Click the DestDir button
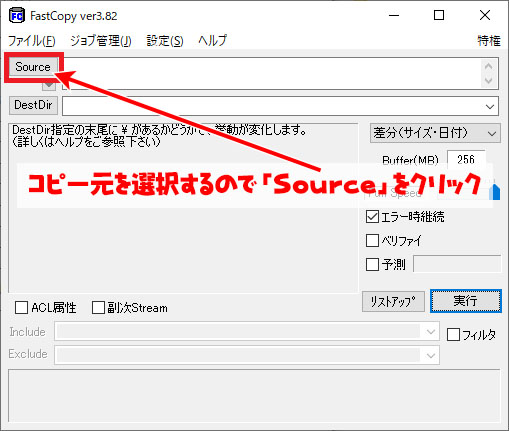The height and width of the screenshot is (431, 509). pos(33,105)
